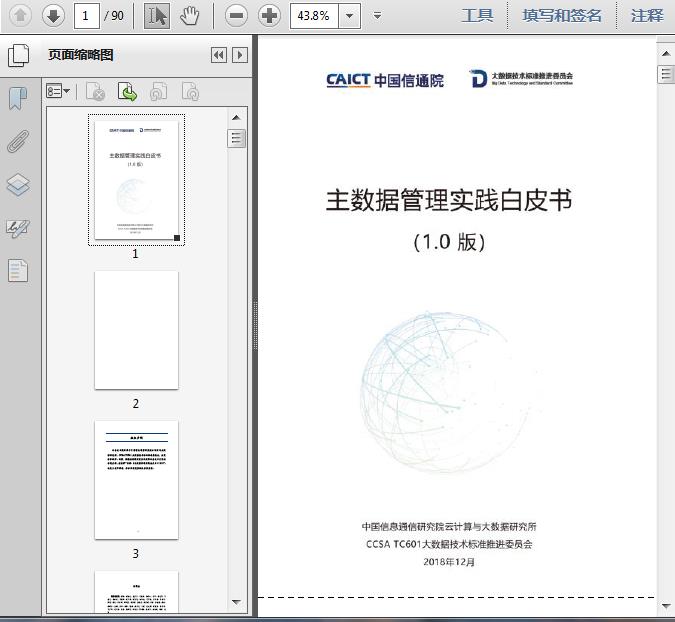Click the thumbnail panel scrollbar handle
This screenshot has width=675, height=622.
(236, 138)
